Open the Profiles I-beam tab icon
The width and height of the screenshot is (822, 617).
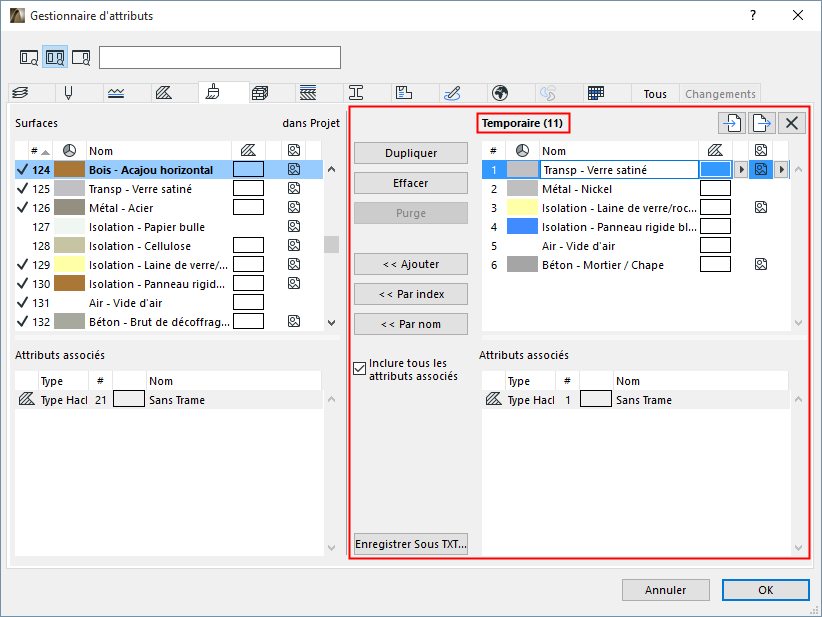[x=356, y=93]
